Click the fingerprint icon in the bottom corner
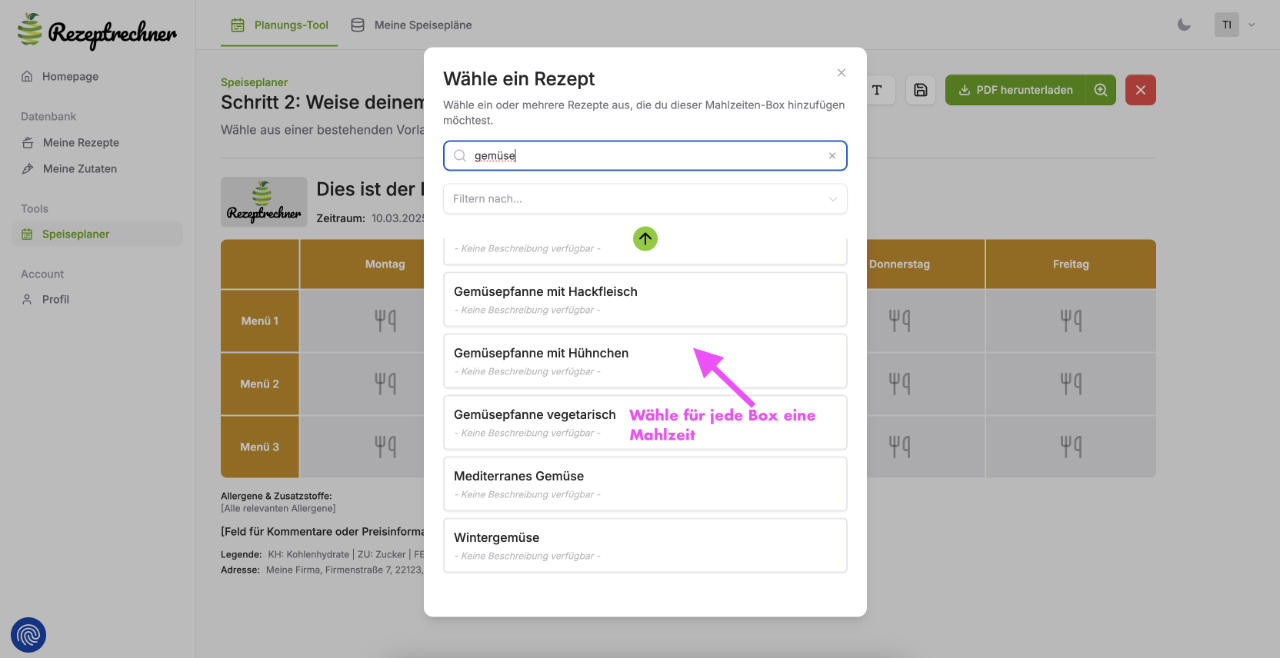Image resolution: width=1280 pixels, height=658 pixels. point(28,635)
